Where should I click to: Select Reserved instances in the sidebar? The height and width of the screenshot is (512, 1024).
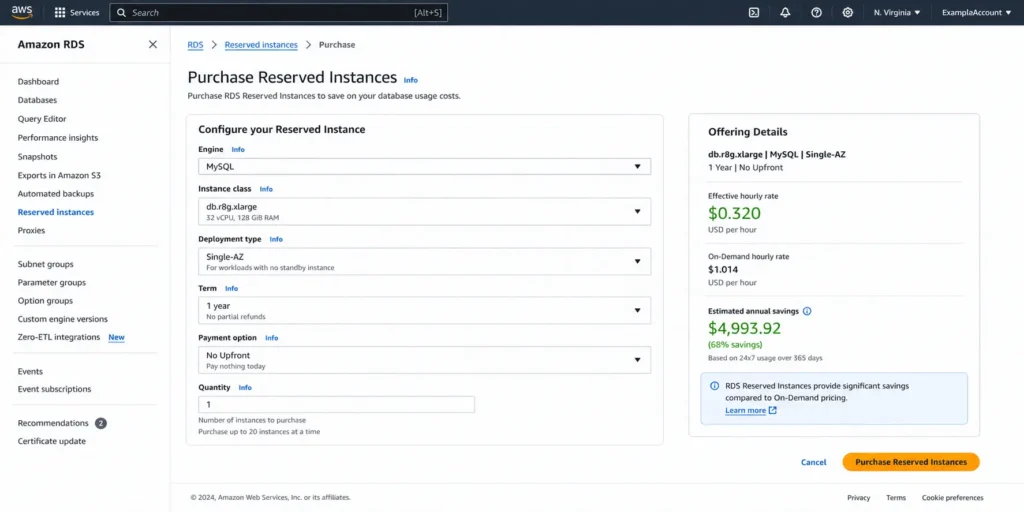coord(56,212)
